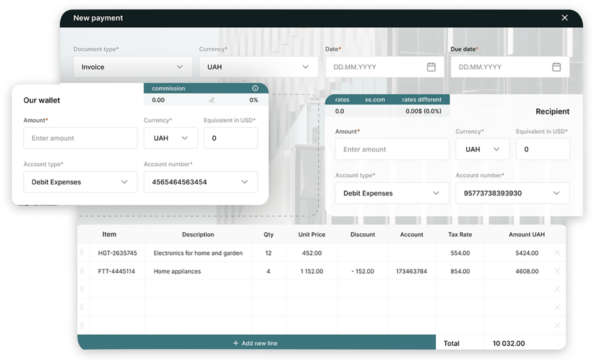Open Our wallet currency UAH selector
The height and width of the screenshot is (364, 595).
pos(170,138)
